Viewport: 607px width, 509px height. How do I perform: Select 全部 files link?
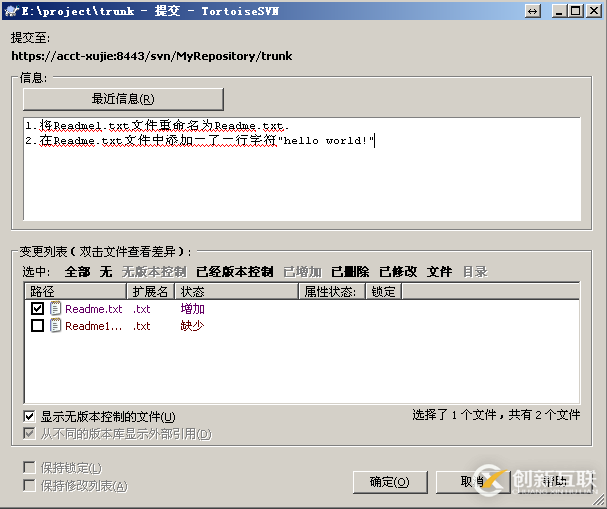click(x=77, y=272)
